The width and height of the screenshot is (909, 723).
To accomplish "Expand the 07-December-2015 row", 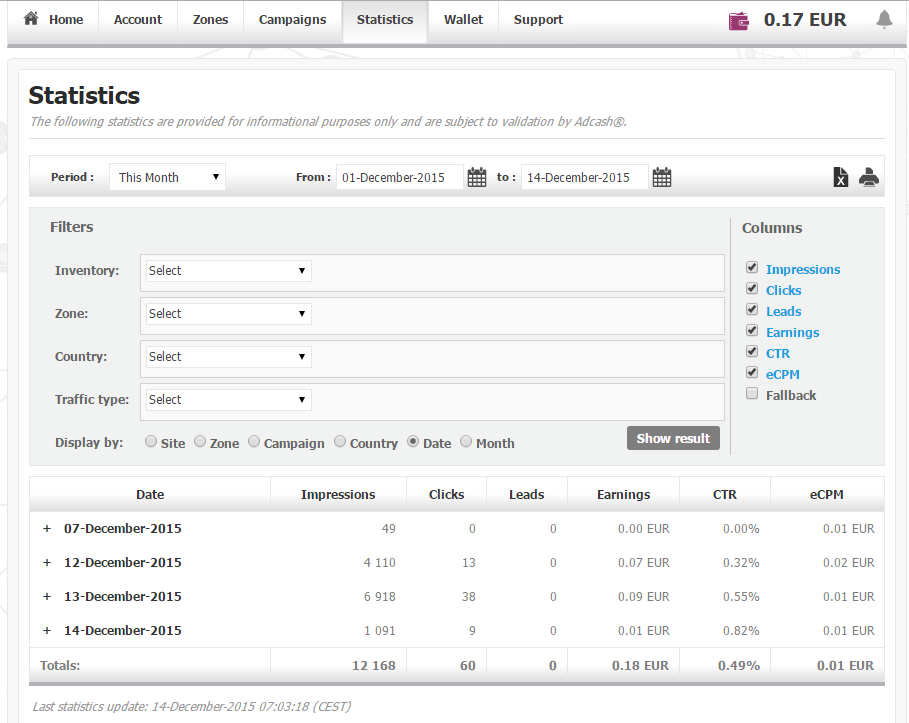I will click(46, 529).
